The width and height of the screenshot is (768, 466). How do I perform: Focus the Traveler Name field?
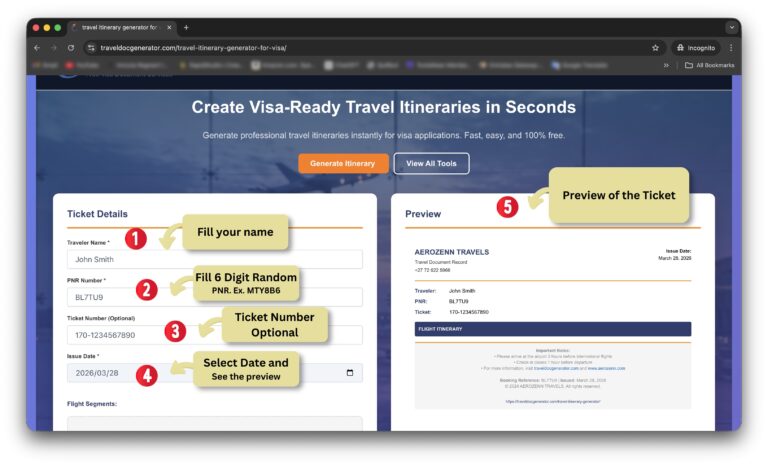[x=215, y=259]
